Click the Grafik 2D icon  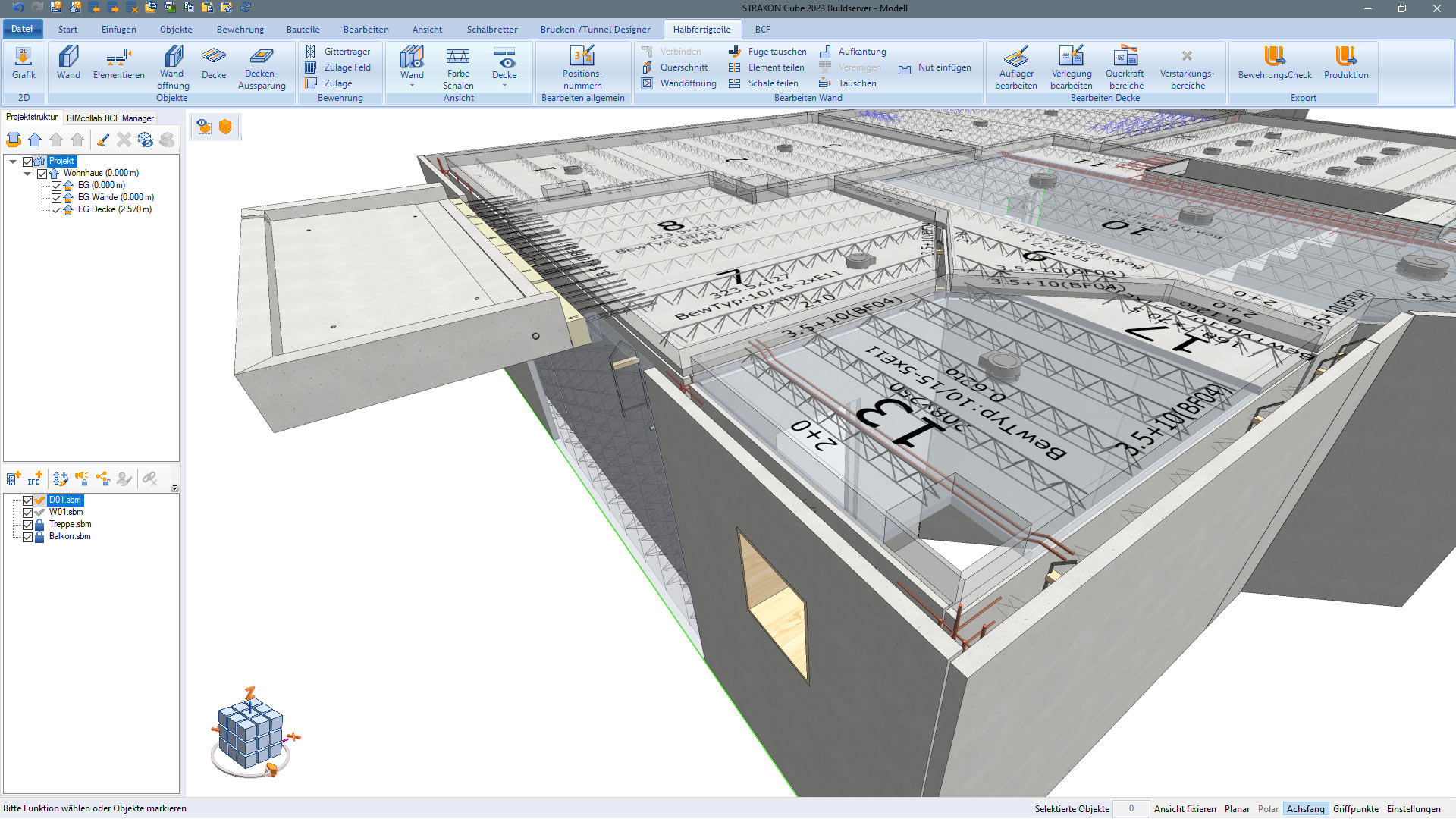click(x=24, y=62)
